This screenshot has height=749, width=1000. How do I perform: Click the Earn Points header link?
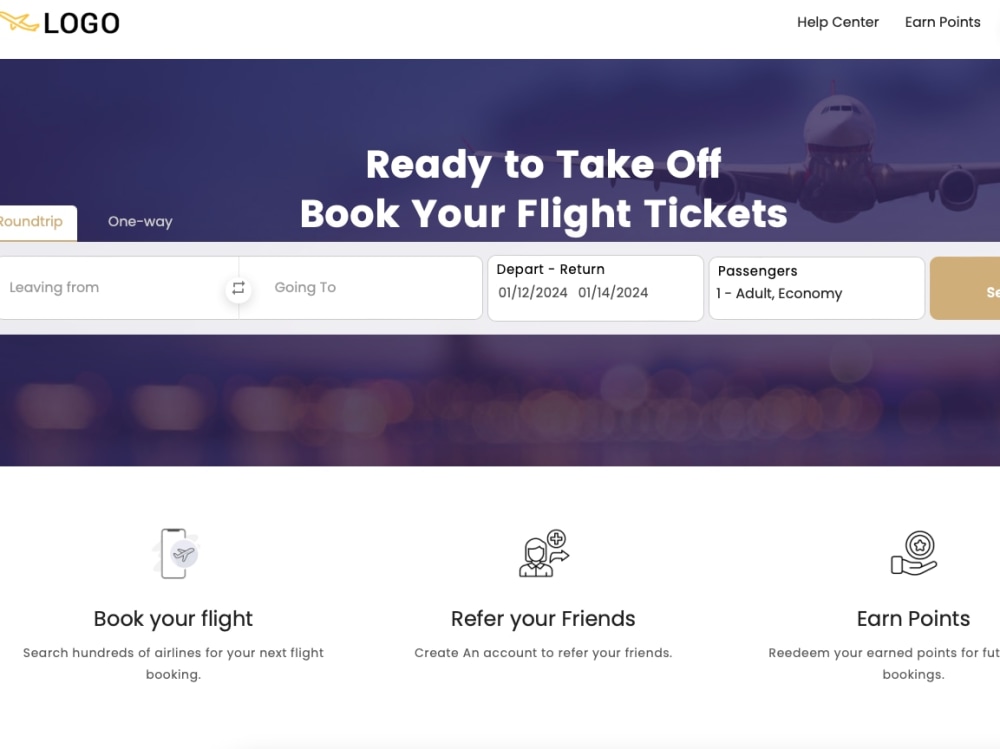942,21
